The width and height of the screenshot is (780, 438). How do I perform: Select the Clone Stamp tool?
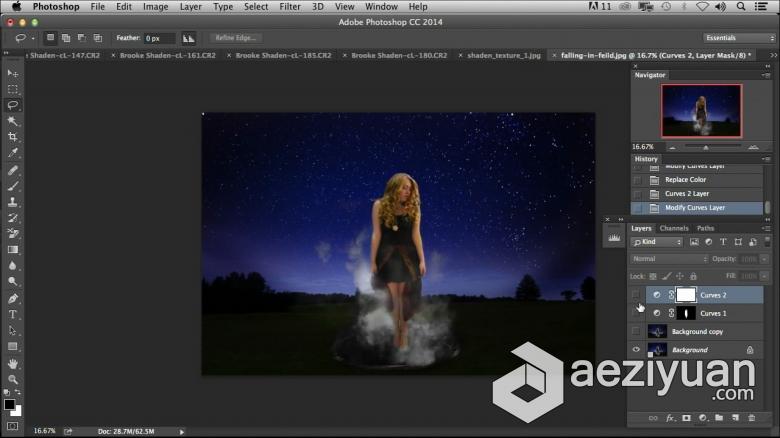pos(12,202)
